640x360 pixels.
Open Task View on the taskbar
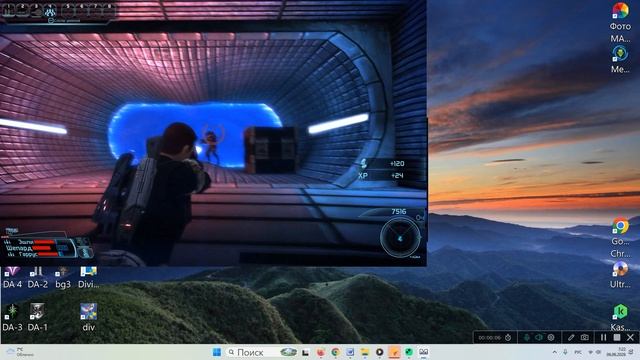pyautogui.click(x=305, y=352)
